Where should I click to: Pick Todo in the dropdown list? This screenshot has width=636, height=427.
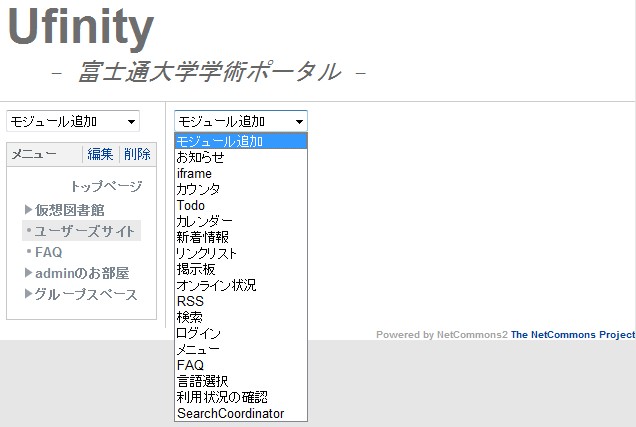pyautogui.click(x=241, y=205)
